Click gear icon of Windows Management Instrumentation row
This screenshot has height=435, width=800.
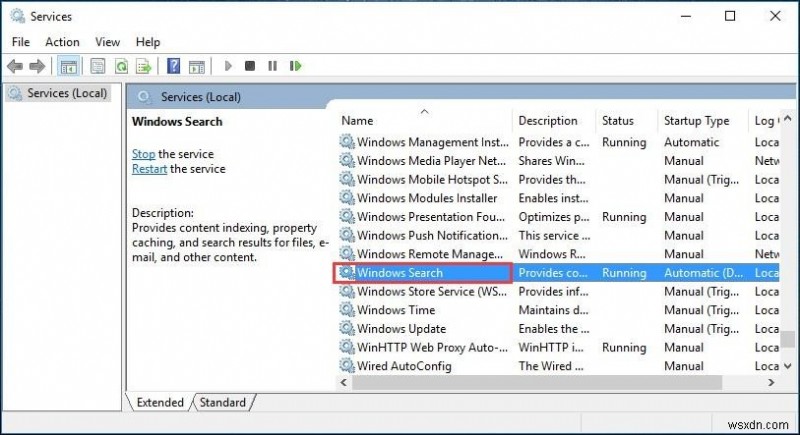pyautogui.click(x=347, y=141)
